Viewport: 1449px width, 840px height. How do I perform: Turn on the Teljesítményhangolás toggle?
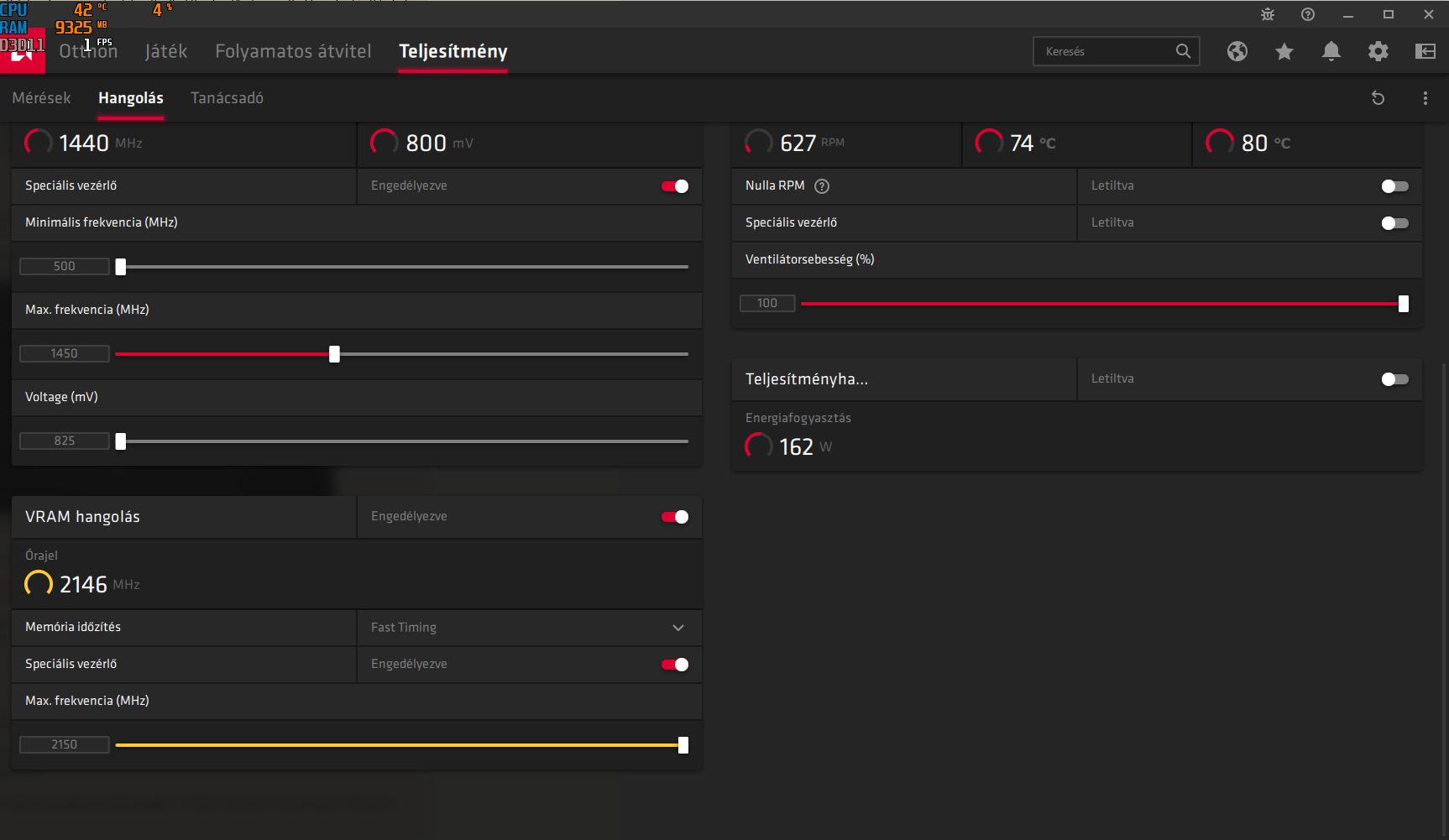click(x=1394, y=379)
